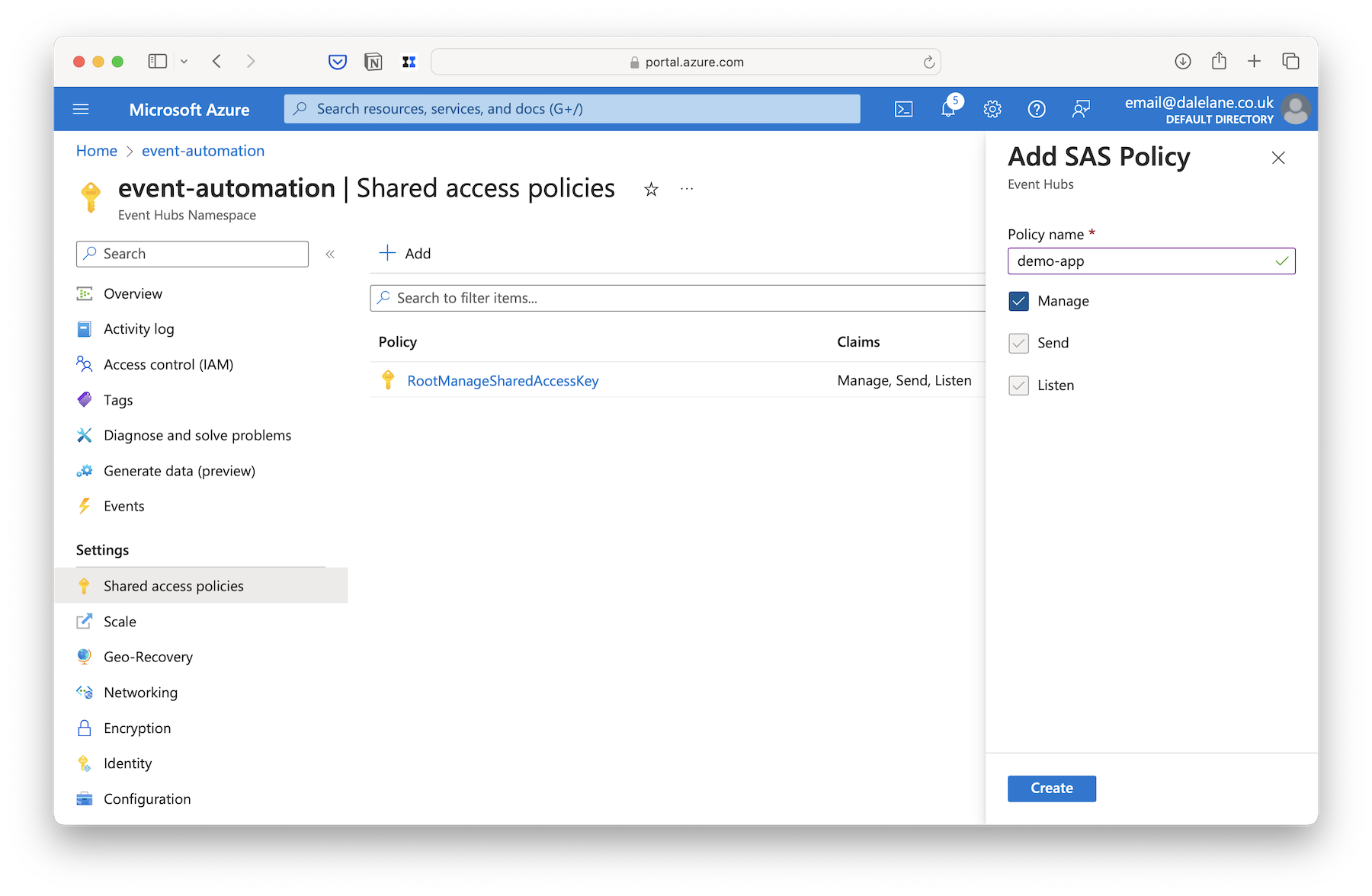The image size is (1372, 896).
Task: Click the Pocket extension icon
Action: 338,62
